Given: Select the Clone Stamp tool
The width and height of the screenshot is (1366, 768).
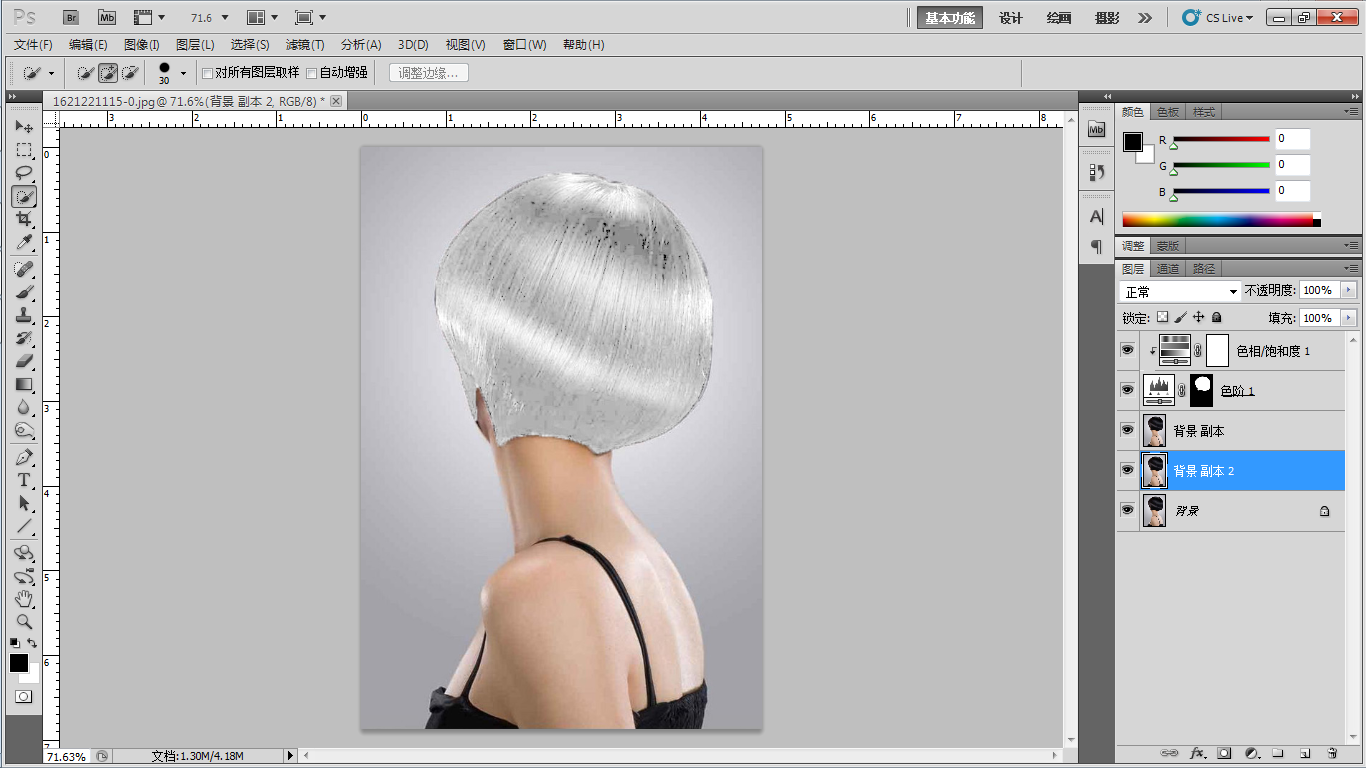Looking at the screenshot, I should [x=24, y=315].
